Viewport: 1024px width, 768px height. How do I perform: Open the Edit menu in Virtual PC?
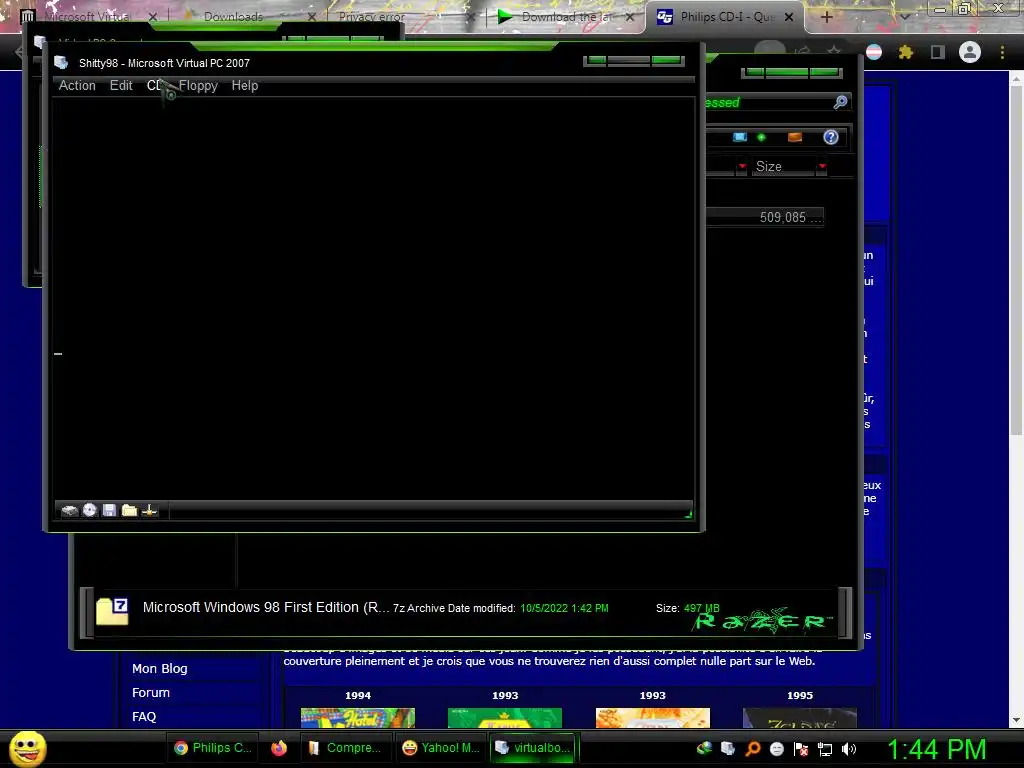121,86
